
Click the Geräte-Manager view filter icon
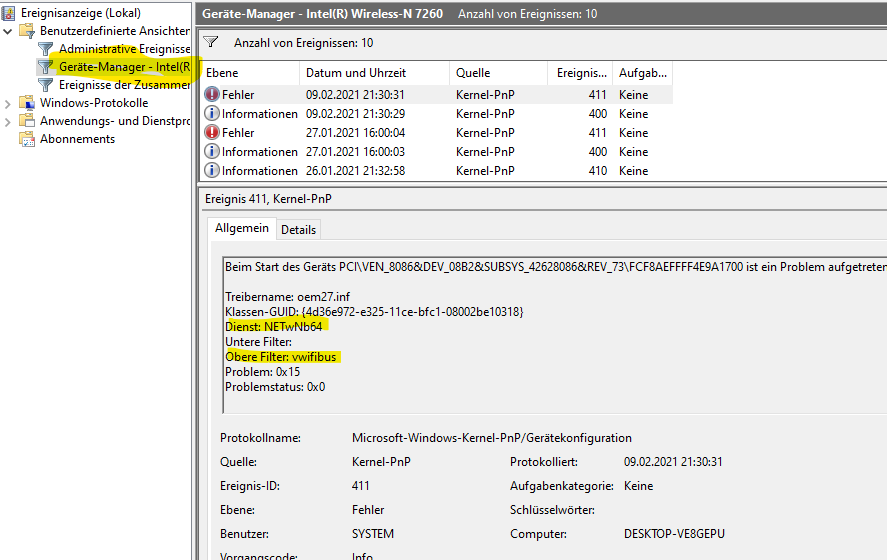[45, 67]
